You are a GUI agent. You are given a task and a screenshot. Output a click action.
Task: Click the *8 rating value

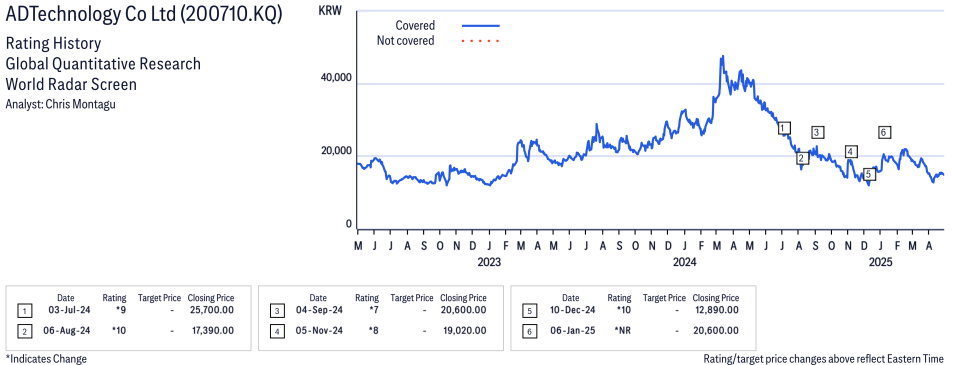tap(373, 330)
